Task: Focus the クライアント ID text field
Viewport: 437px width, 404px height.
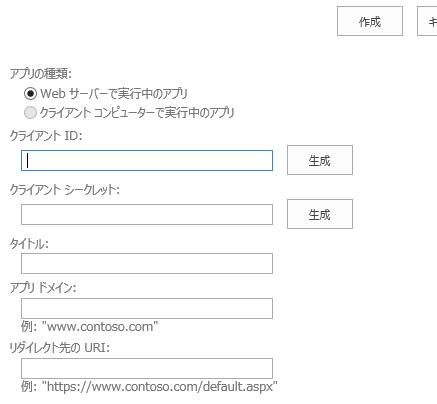Action: (147, 161)
